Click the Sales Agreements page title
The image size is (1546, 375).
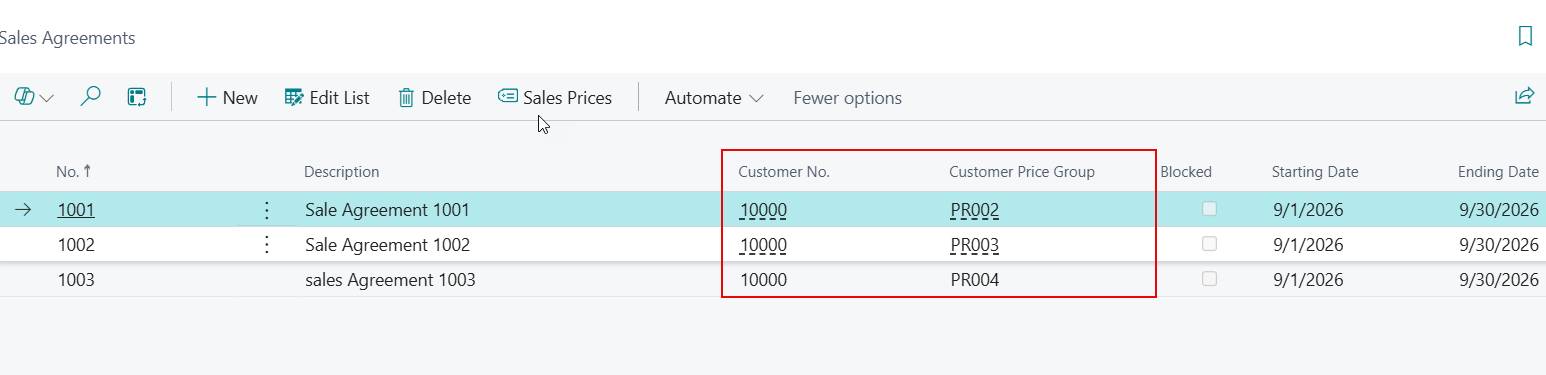(x=67, y=38)
